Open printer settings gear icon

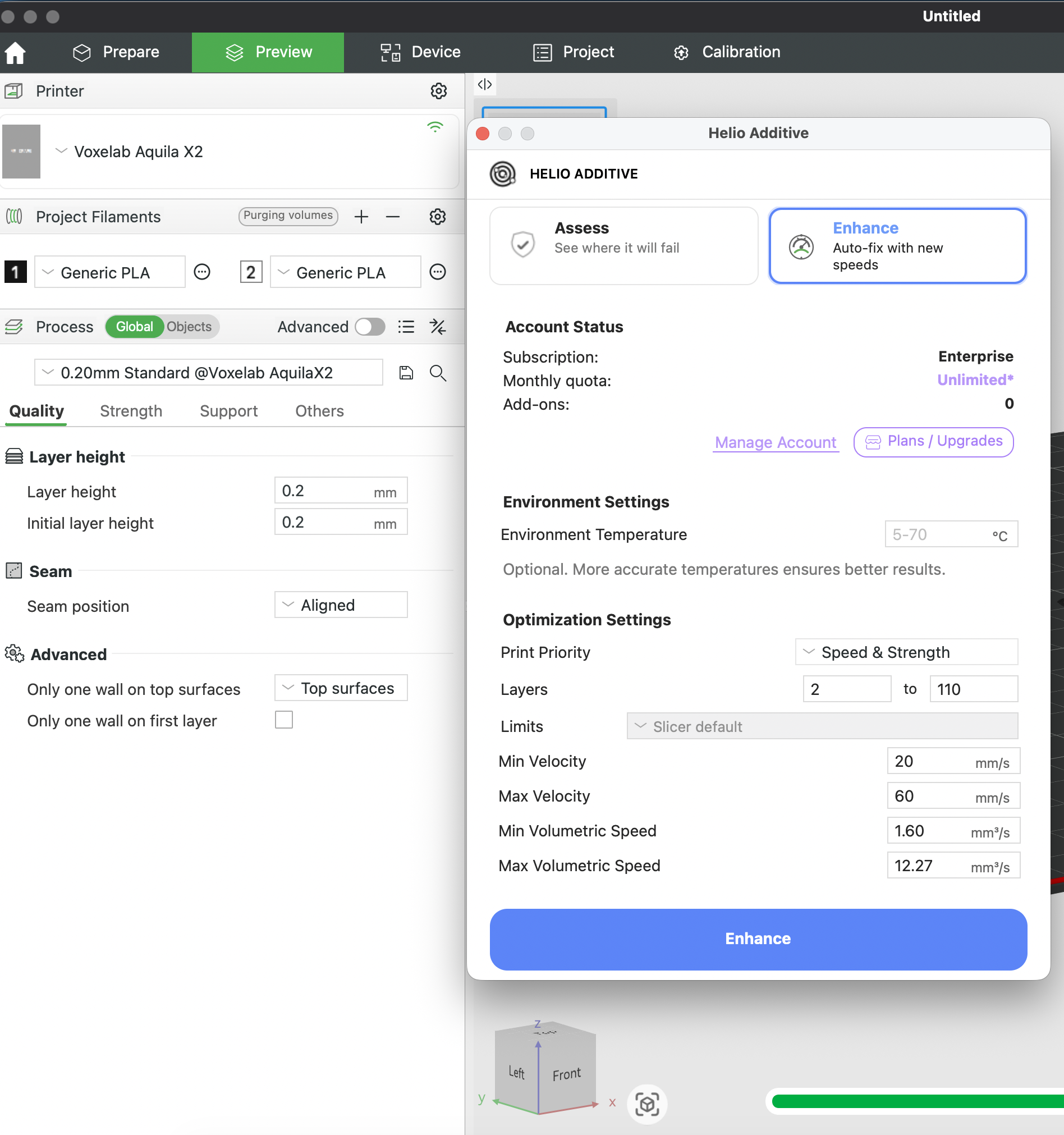[x=438, y=91]
